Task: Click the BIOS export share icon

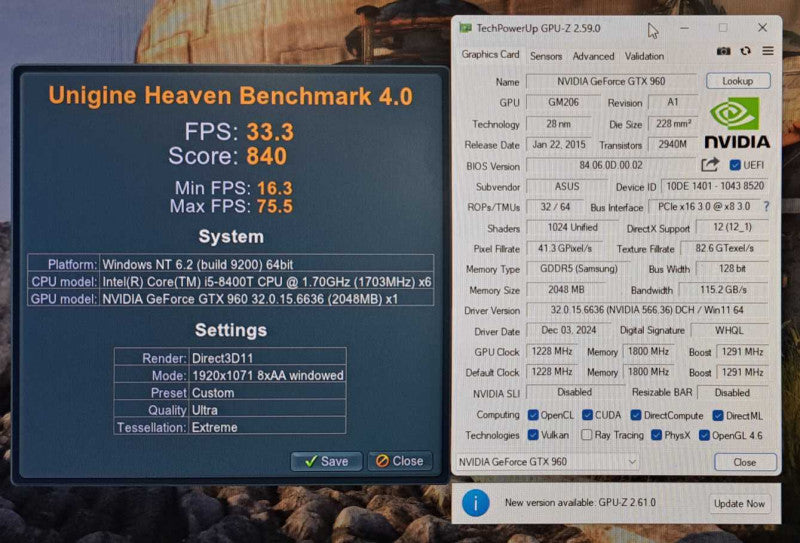Action: [x=710, y=164]
